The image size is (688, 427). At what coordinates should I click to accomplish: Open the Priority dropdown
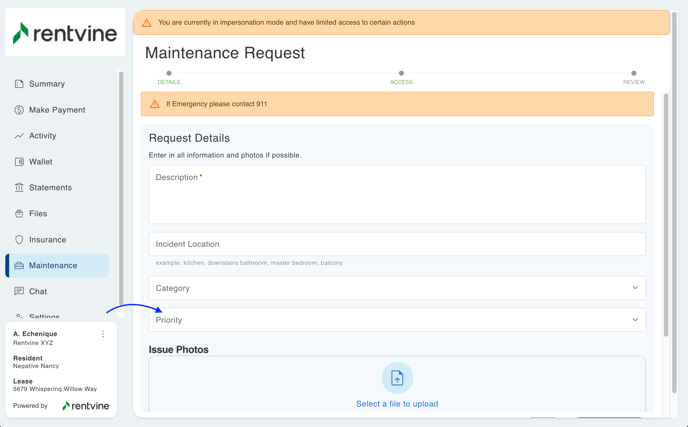click(397, 320)
